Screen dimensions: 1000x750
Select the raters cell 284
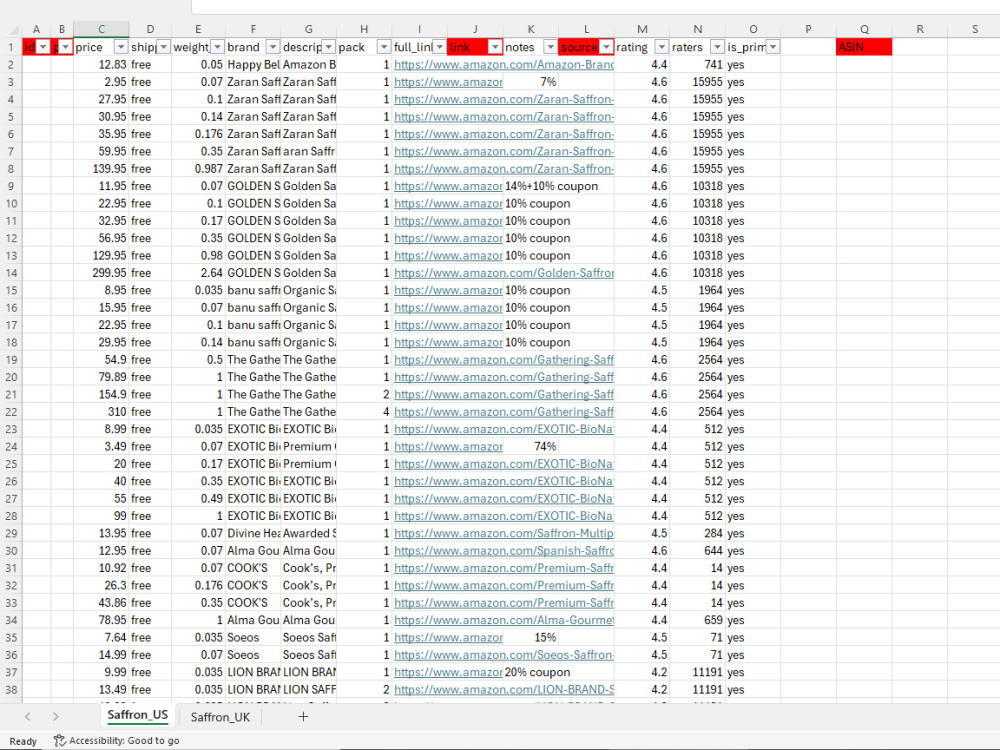pyautogui.click(x=697, y=533)
